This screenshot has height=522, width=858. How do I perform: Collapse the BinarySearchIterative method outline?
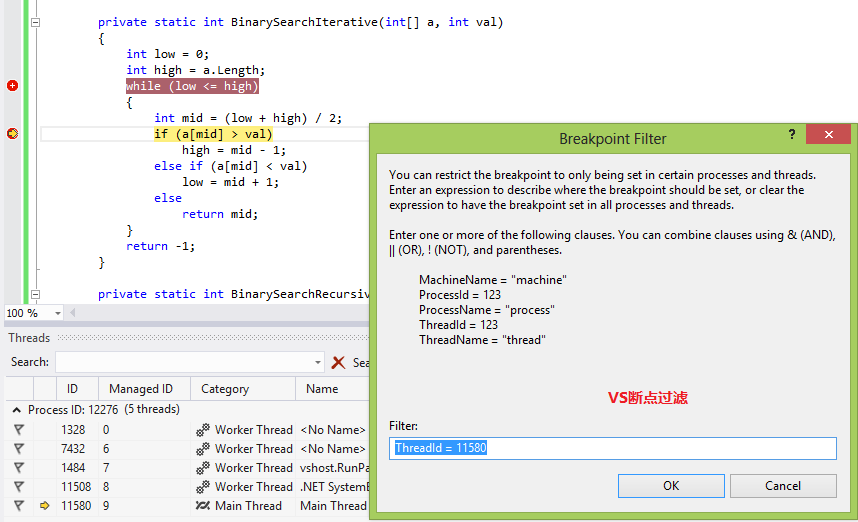(x=36, y=22)
